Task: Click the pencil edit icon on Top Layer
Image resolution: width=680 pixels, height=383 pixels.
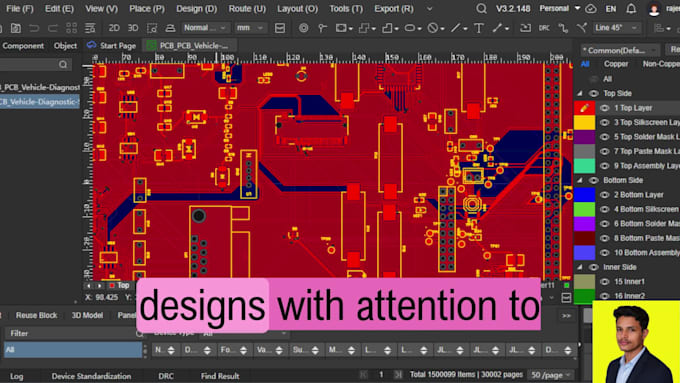Action: click(x=584, y=108)
